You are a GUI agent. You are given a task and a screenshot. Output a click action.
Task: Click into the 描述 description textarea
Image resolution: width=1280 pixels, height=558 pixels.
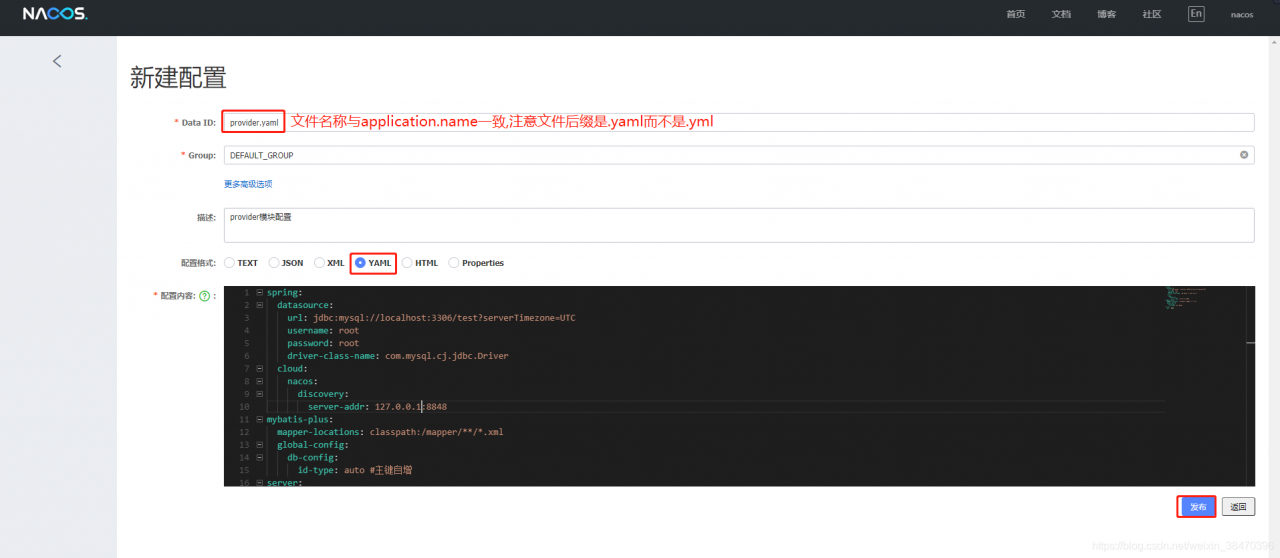pyautogui.click(x=739, y=225)
